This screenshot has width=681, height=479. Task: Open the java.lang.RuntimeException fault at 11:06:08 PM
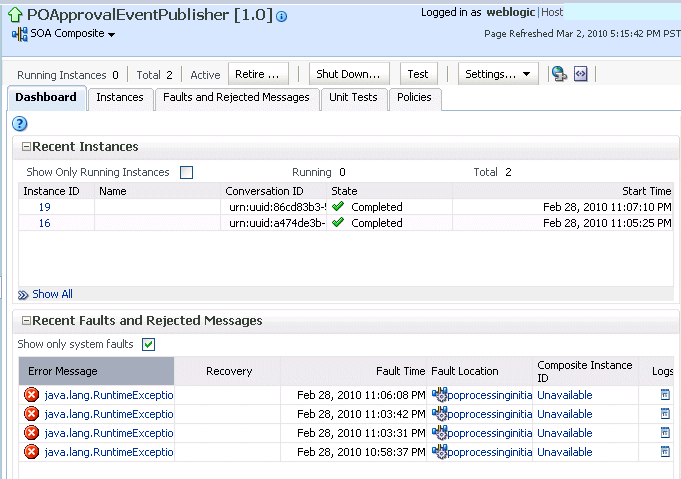click(x=109, y=395)
